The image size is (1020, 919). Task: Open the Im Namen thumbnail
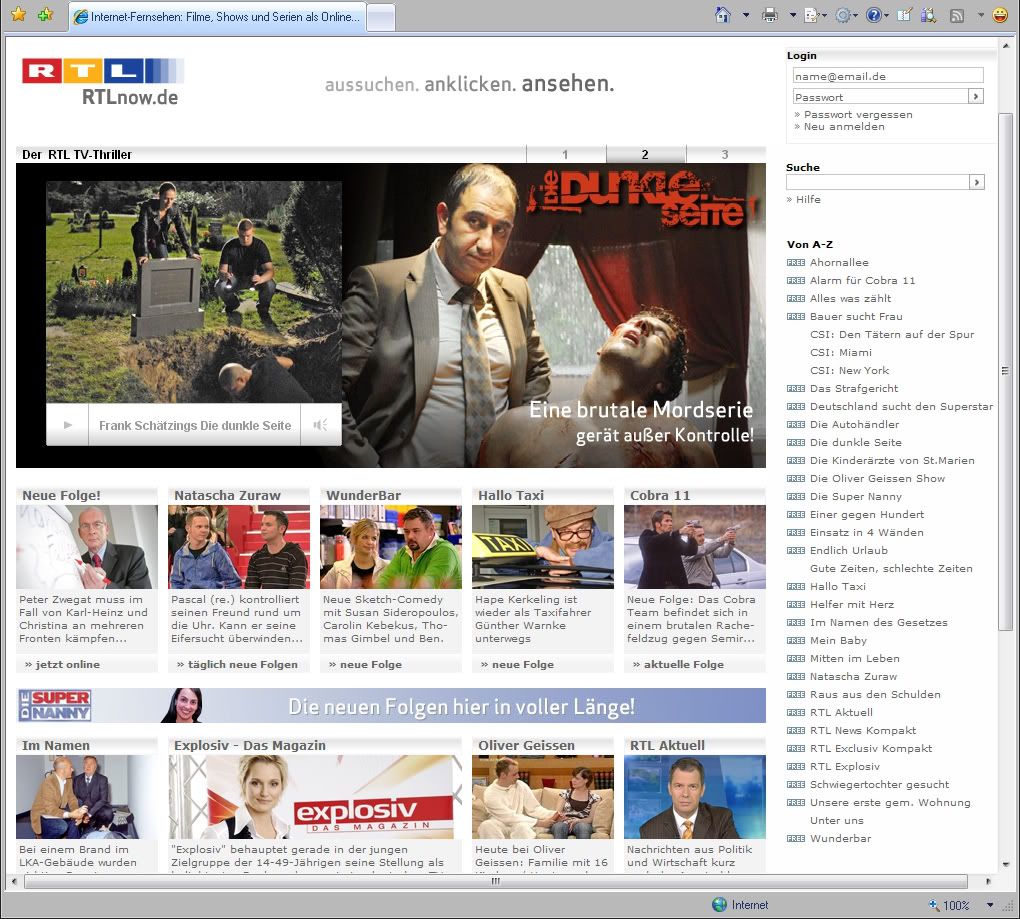coord(87,797)
